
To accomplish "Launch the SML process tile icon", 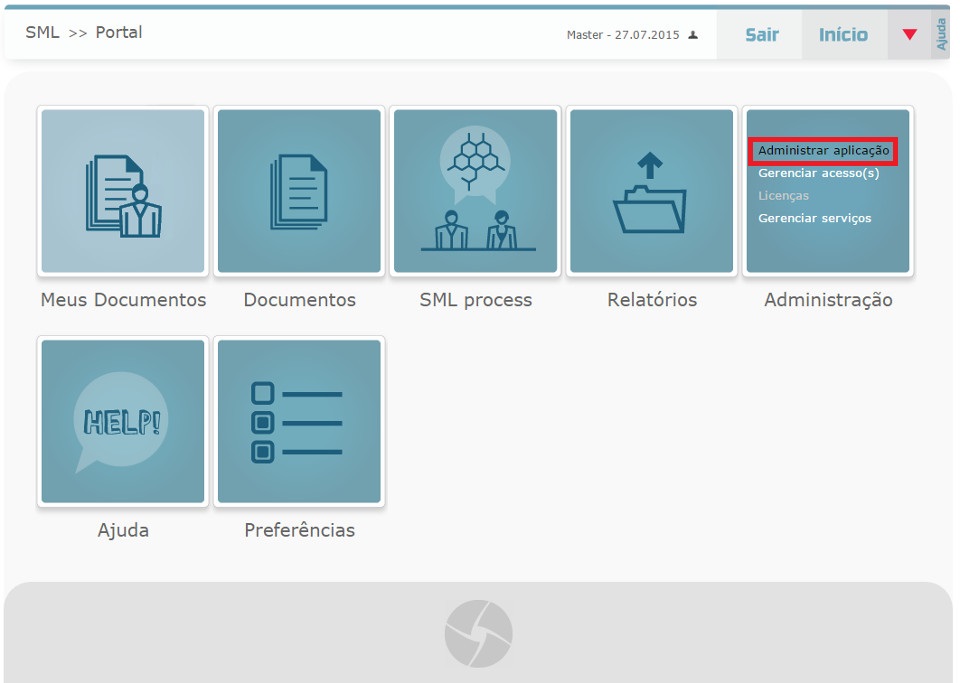I will (x=475, y=191).
